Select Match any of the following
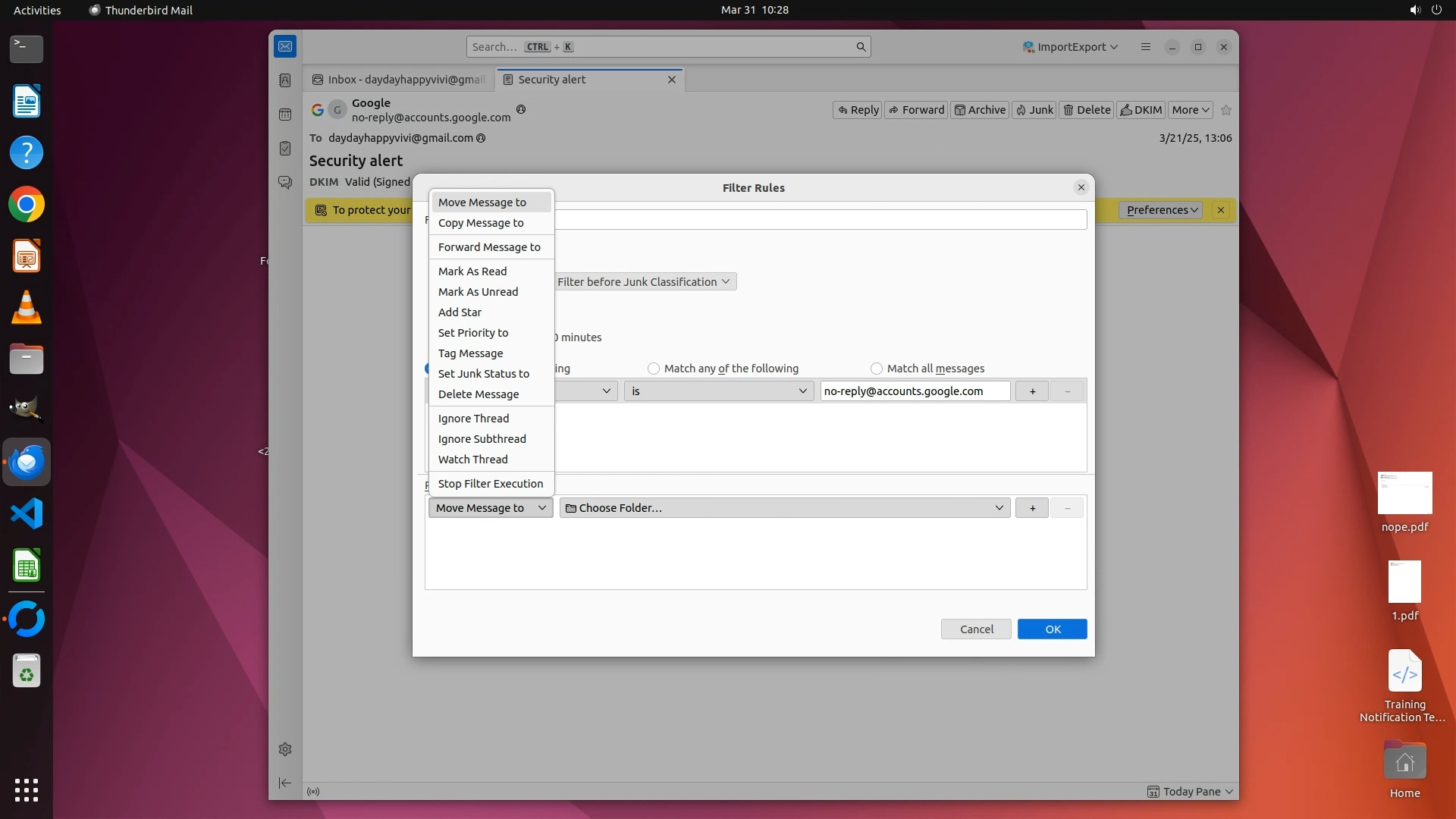The image size is (1456, 819). click(x=654, y=369)
